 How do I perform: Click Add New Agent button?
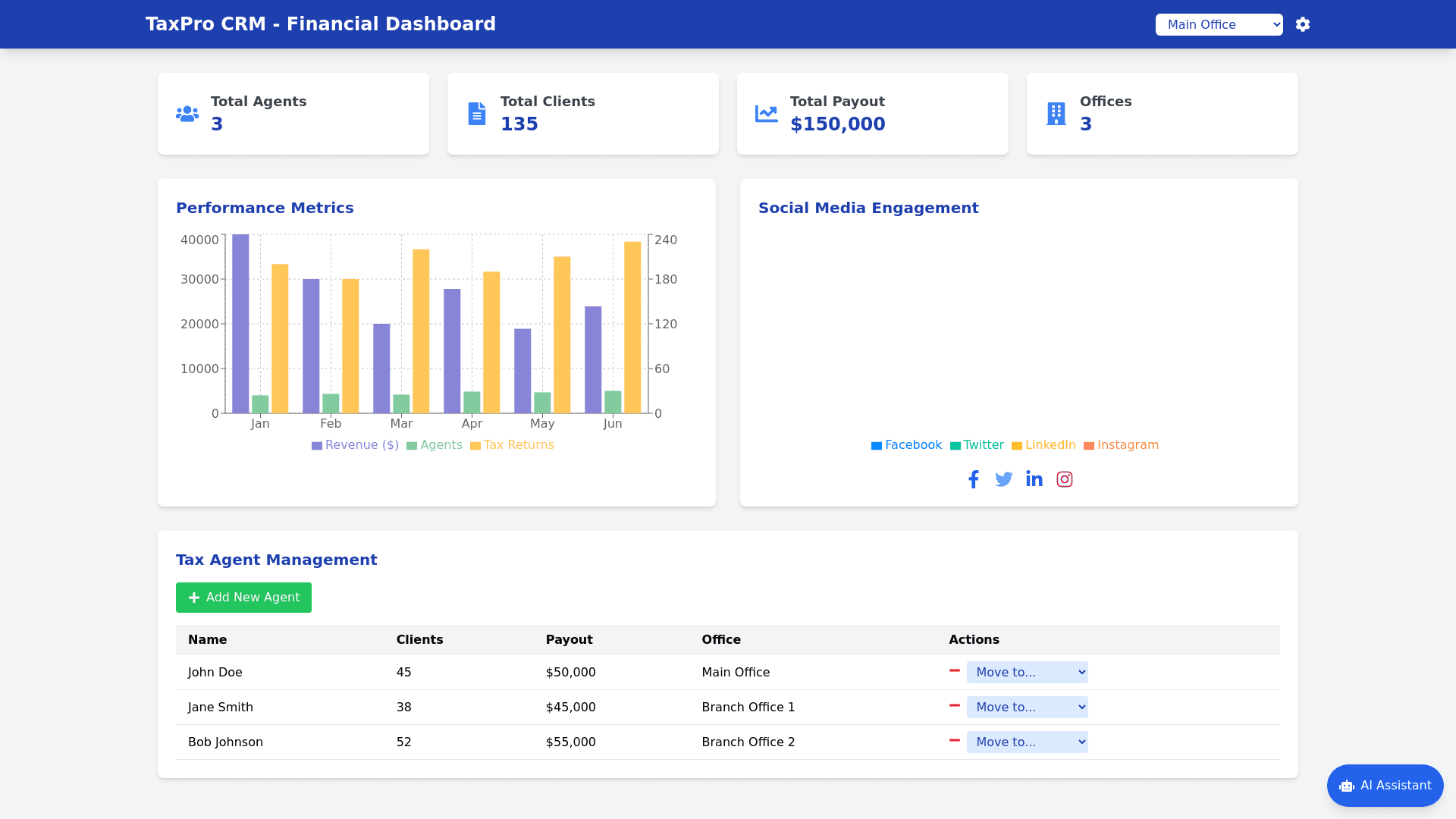coord(243,598)
